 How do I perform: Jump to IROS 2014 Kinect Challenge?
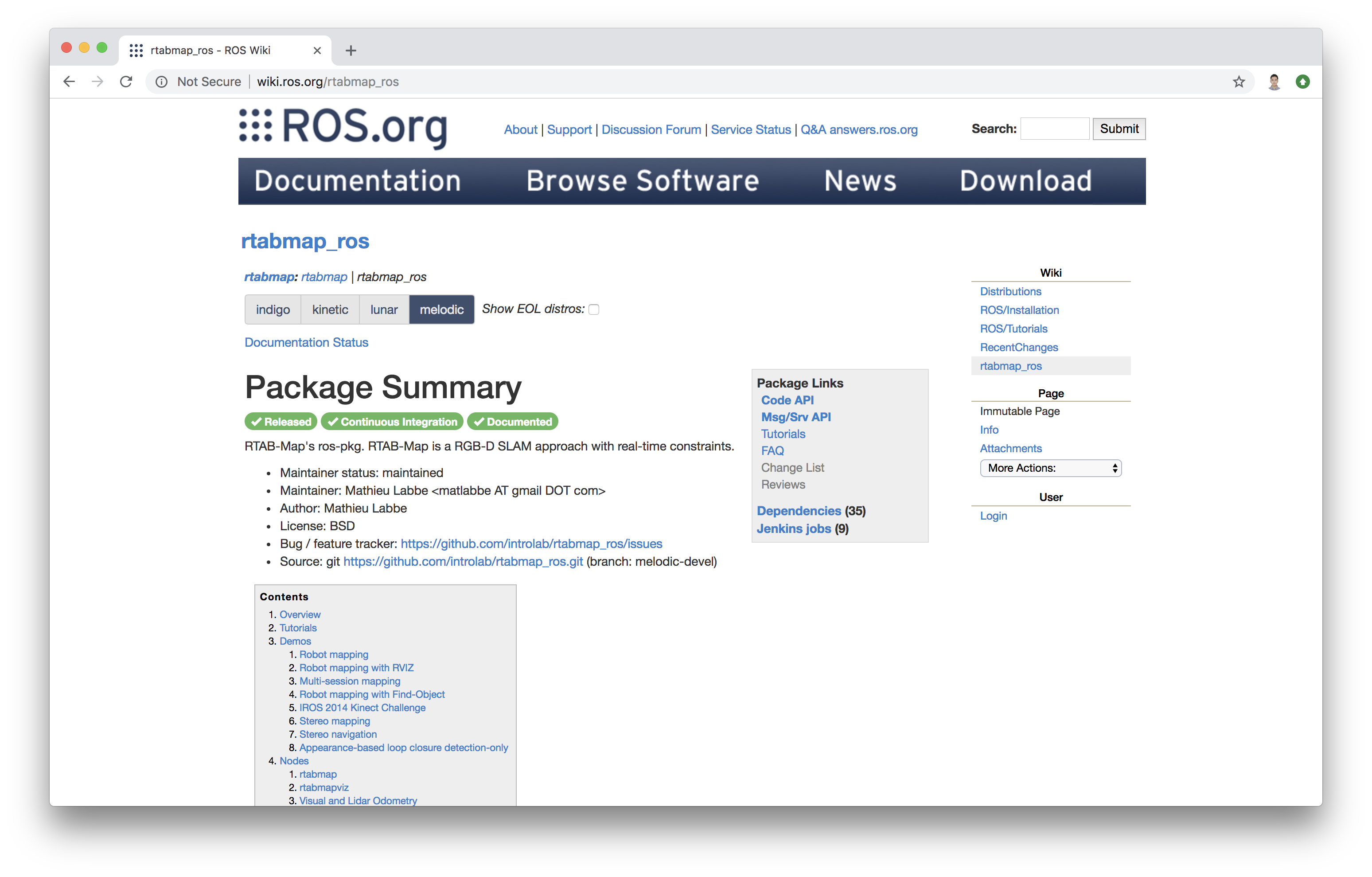point(362,708)
